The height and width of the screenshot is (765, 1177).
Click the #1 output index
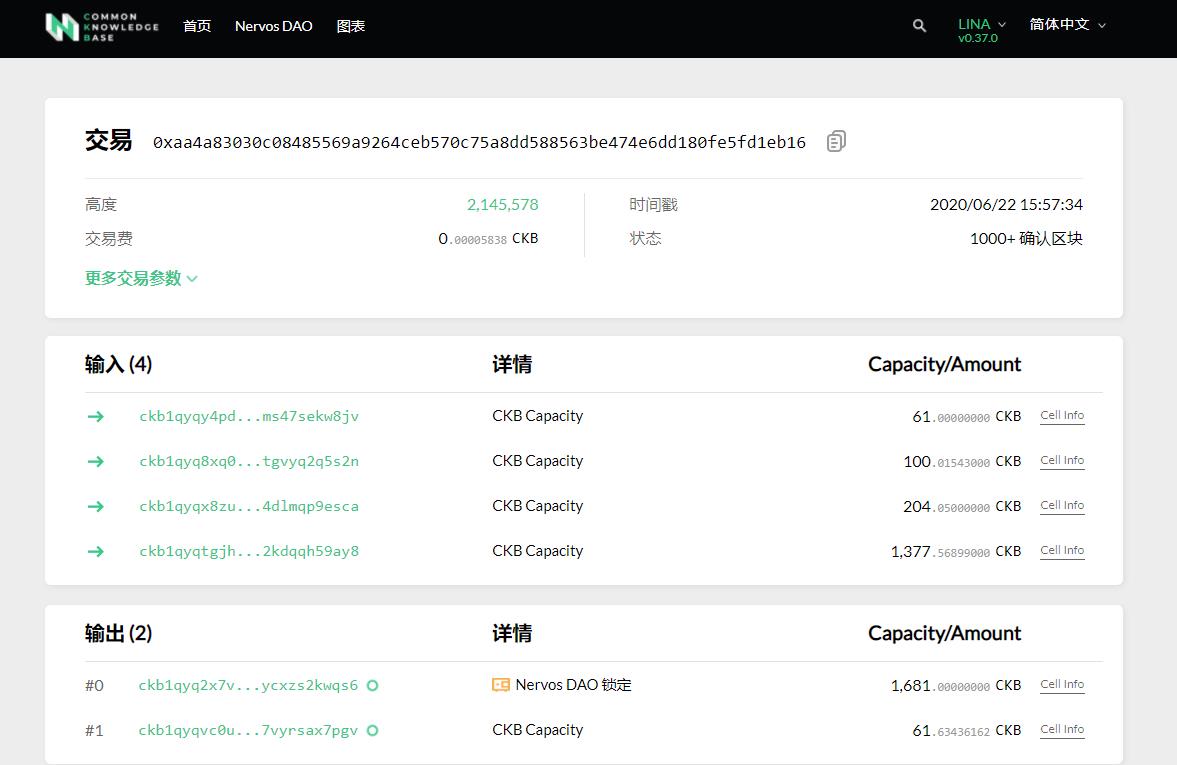pos(95,730)
